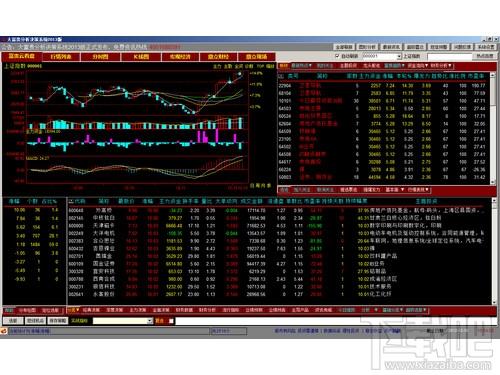This screenshot has height=375, width=500.
Task: Open the K线图 tab
Action: coord(141,57)
